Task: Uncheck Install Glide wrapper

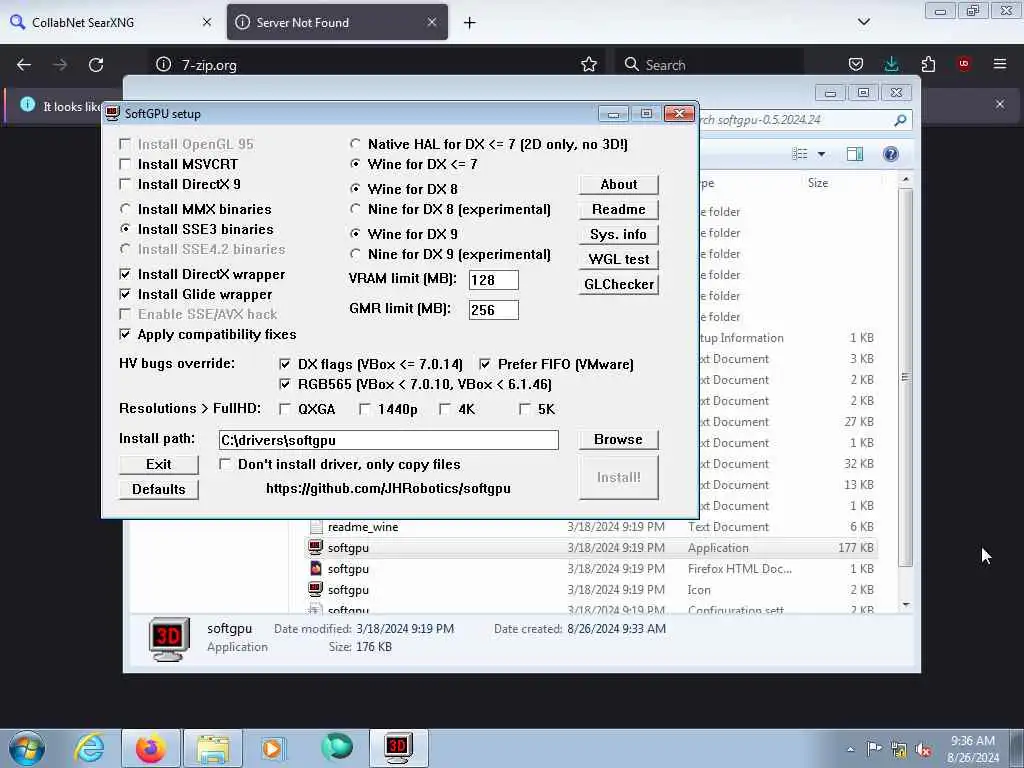Action: 125,295
